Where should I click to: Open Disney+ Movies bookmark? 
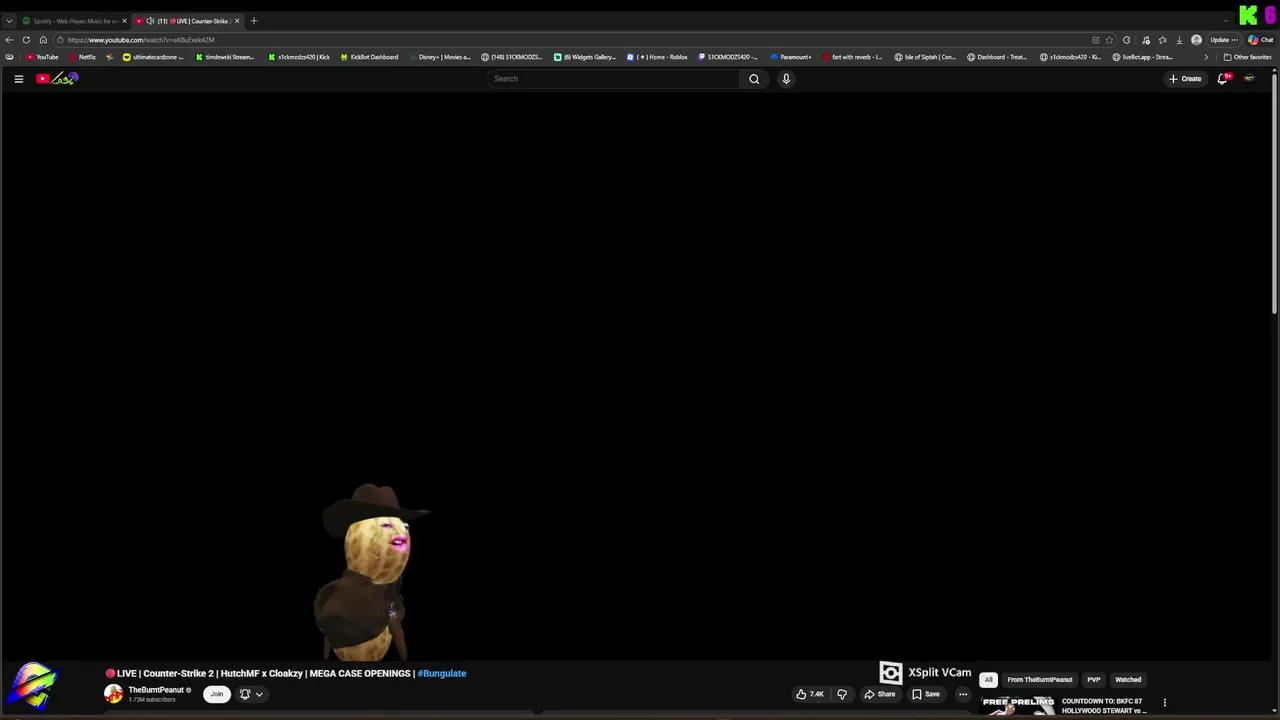pos(439,57)
